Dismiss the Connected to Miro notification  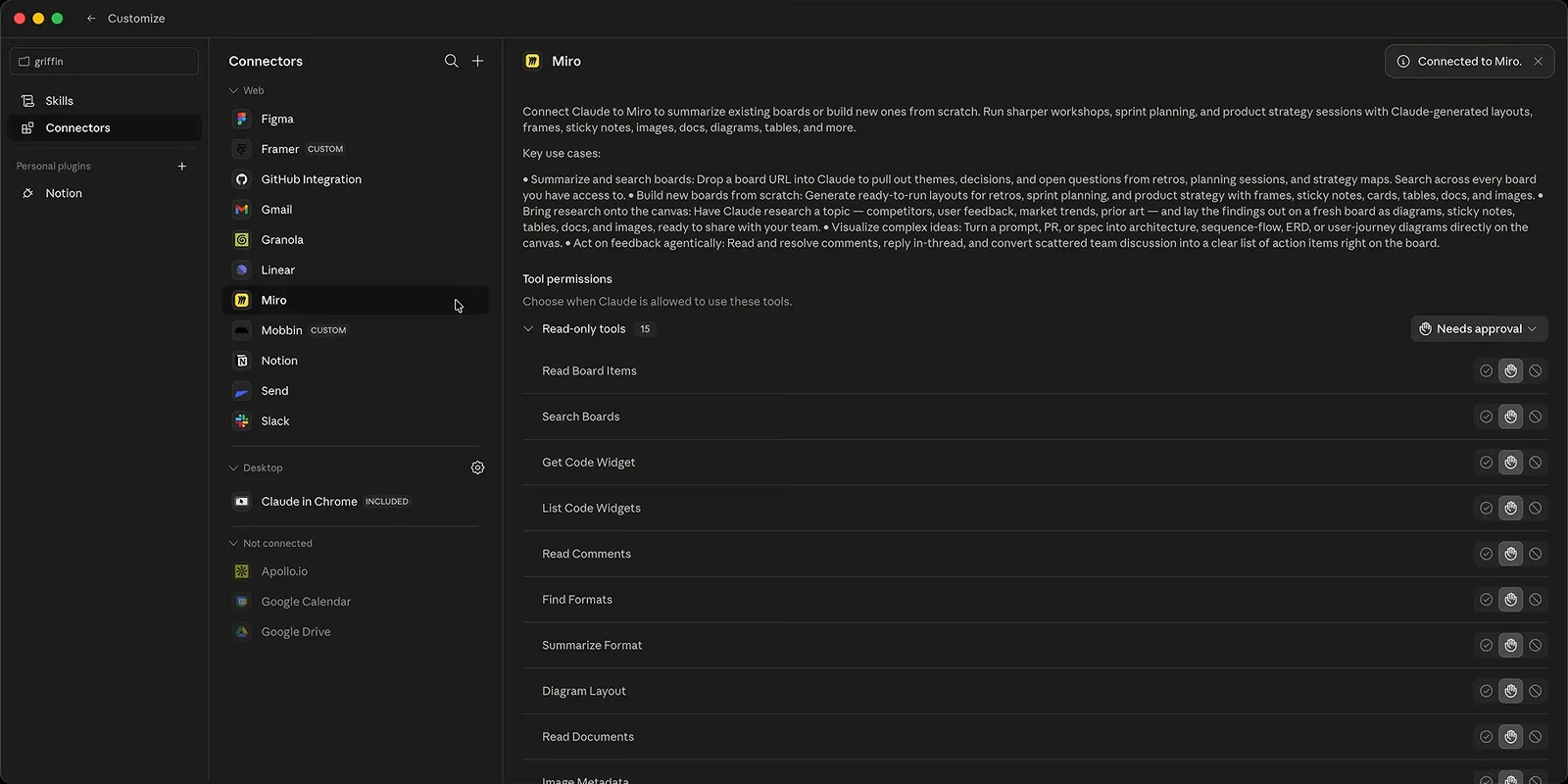point(1539,61)
